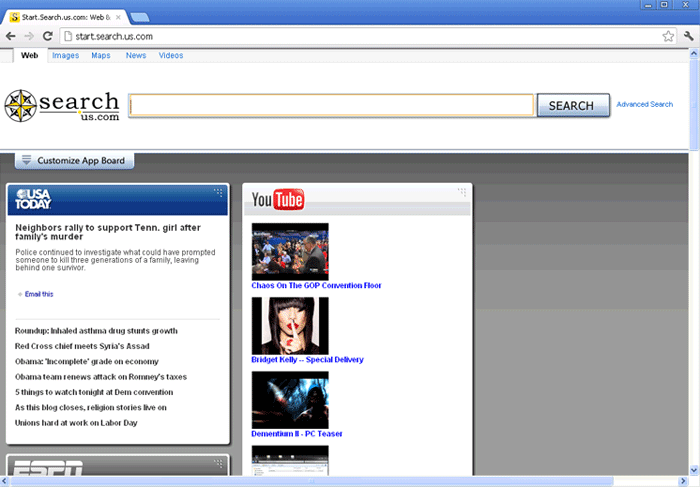Click the browser back arrow
This screenshot has height=487, width=700.
pos(11,36)
